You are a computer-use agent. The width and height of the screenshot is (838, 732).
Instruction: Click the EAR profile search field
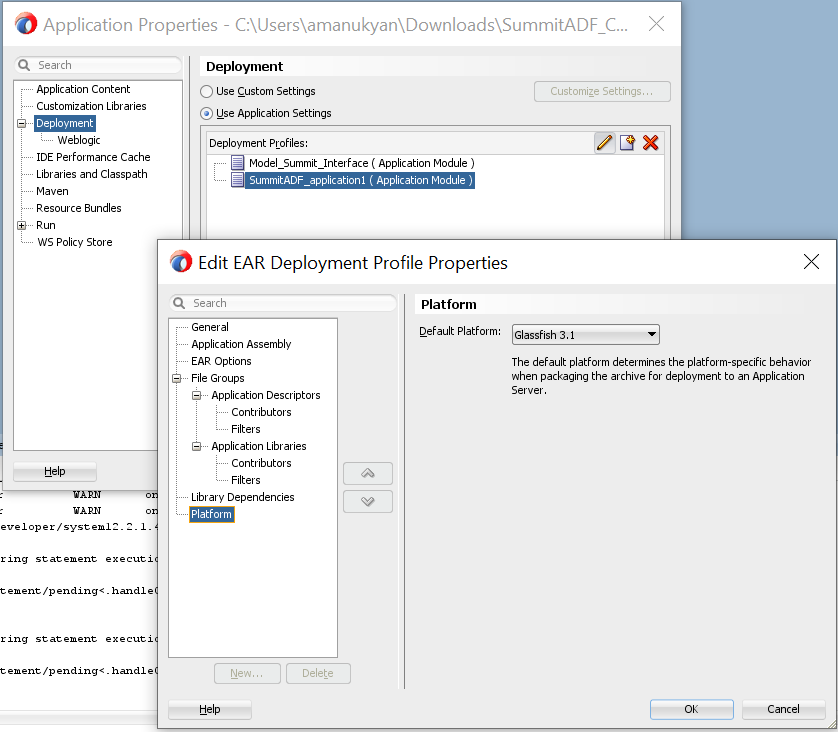tap(283, 303)
